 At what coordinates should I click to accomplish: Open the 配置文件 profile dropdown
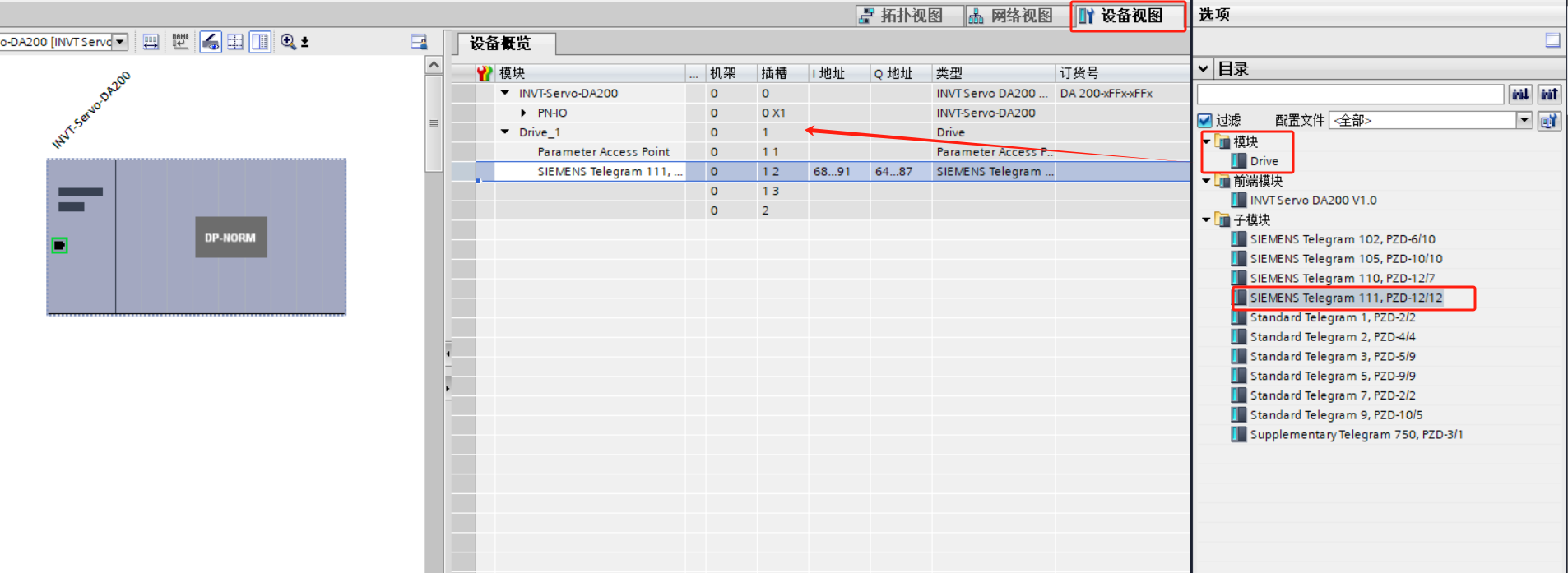tap(1524, 120)
